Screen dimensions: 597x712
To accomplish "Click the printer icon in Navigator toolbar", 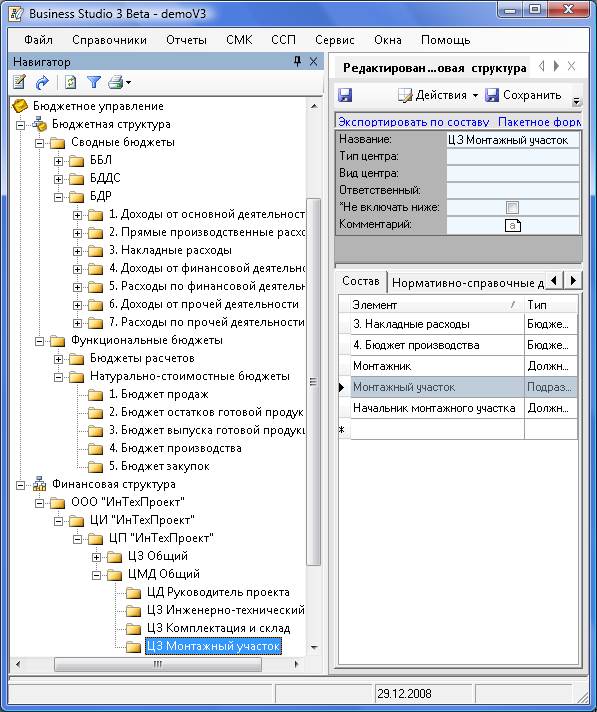I will click(x=116, y=82).
